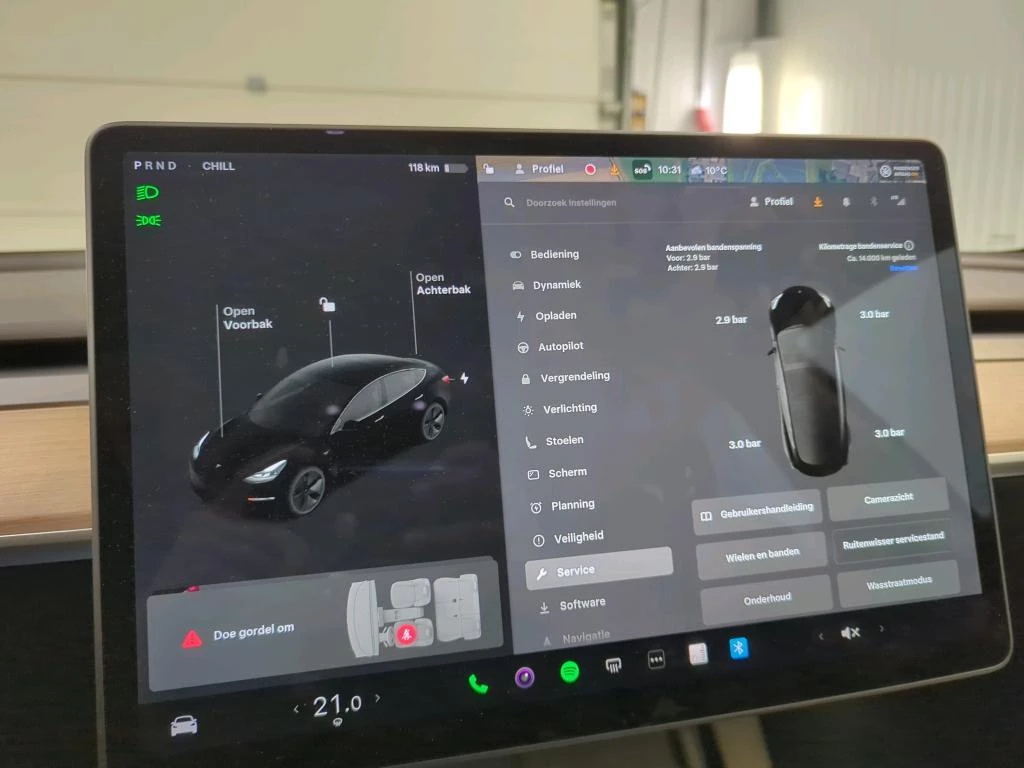Tap the padlock icon in the top status bar

489,170
